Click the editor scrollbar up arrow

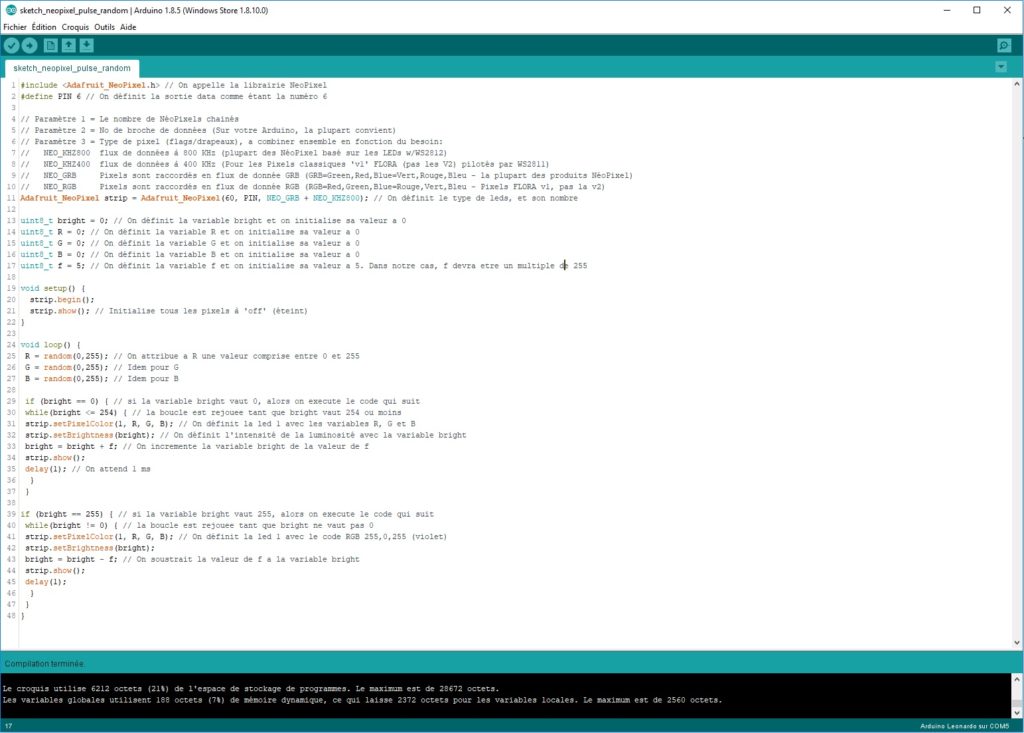click(1017, 84)
